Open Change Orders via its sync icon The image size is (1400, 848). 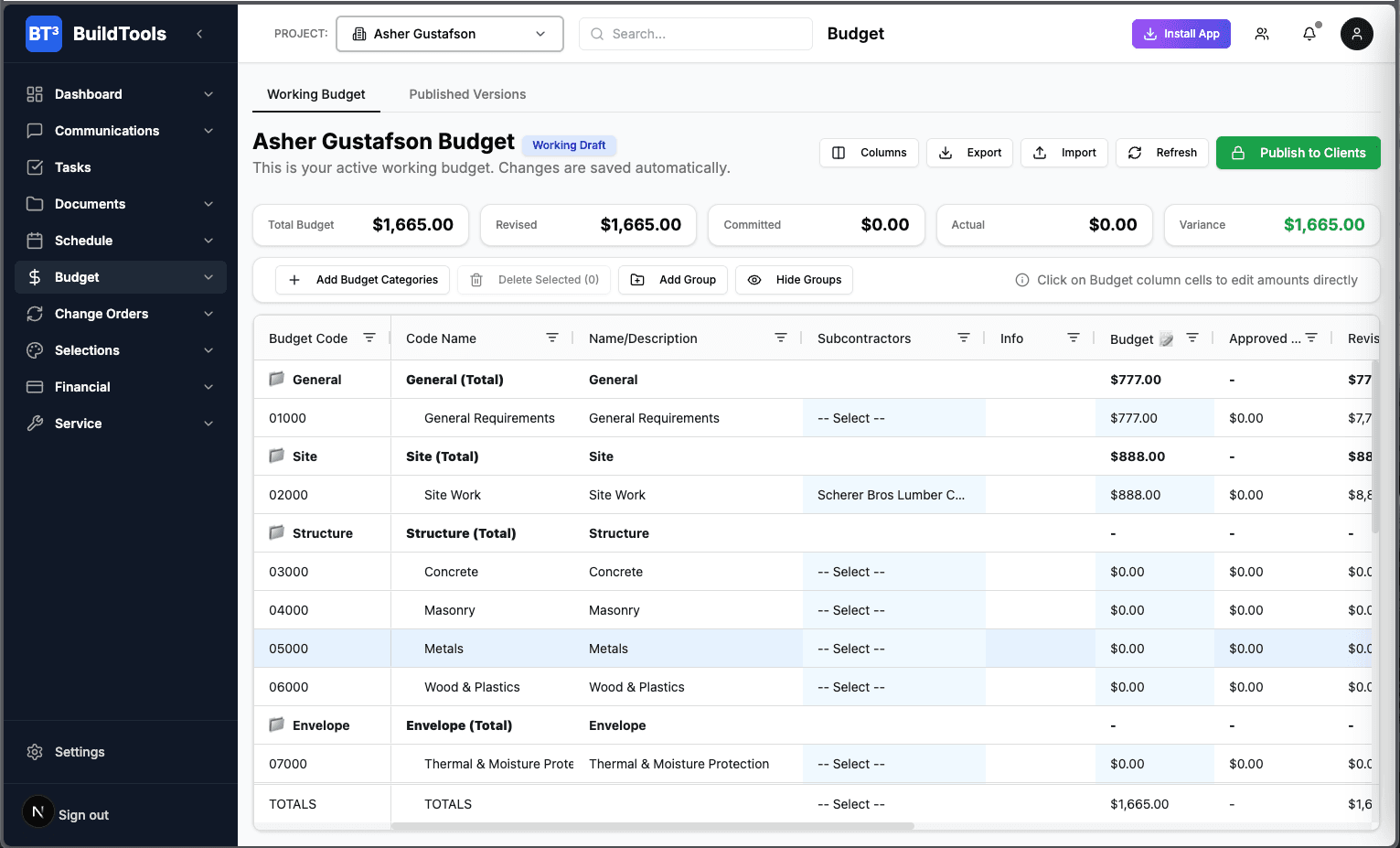point(35,313)
